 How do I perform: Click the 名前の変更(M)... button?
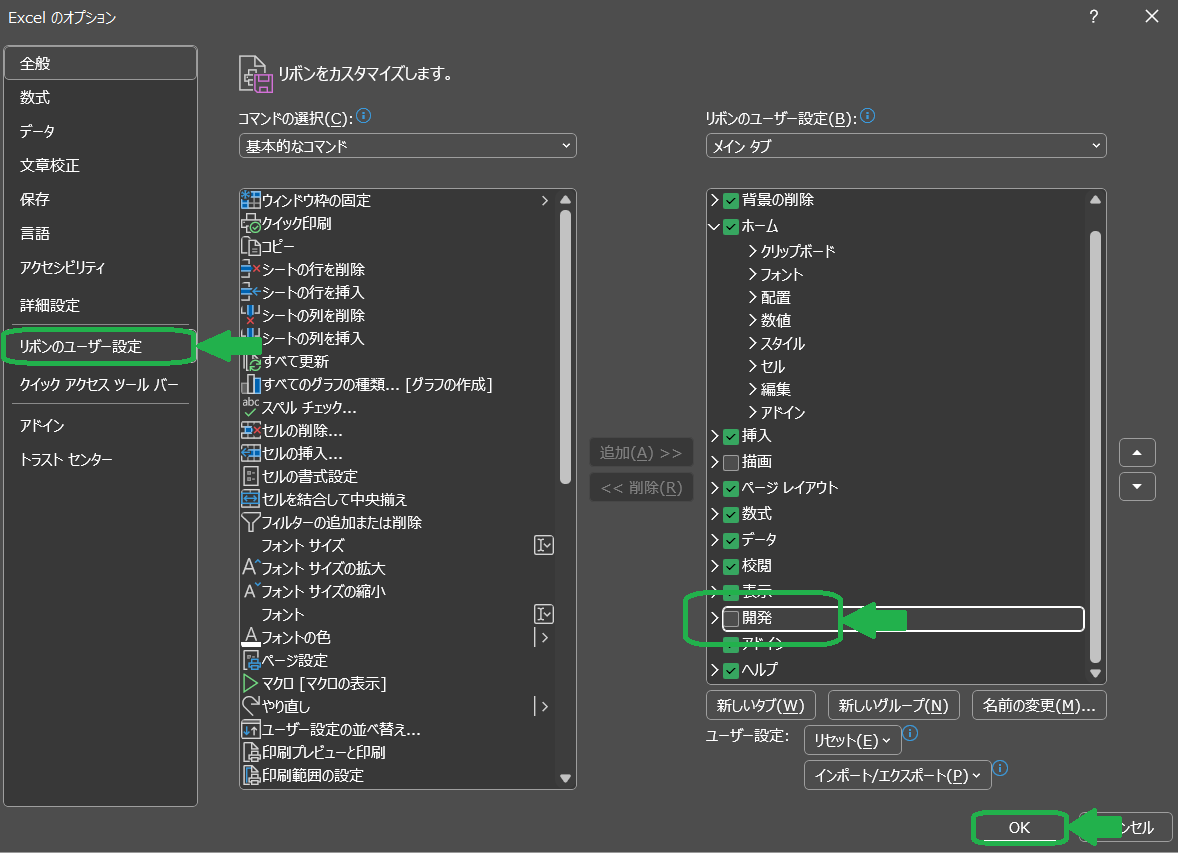click(1039, 706)
